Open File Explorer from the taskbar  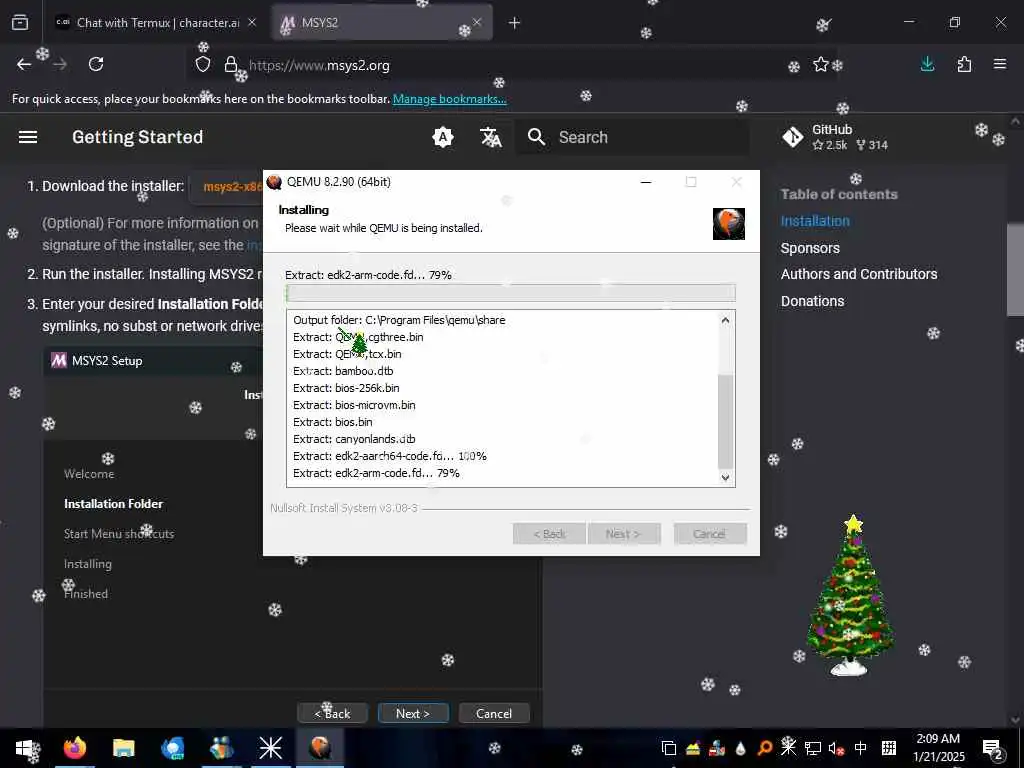(123, 748)
